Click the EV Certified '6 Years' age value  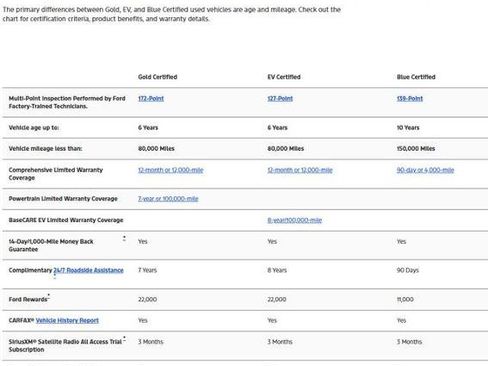[x=277, y=128]
